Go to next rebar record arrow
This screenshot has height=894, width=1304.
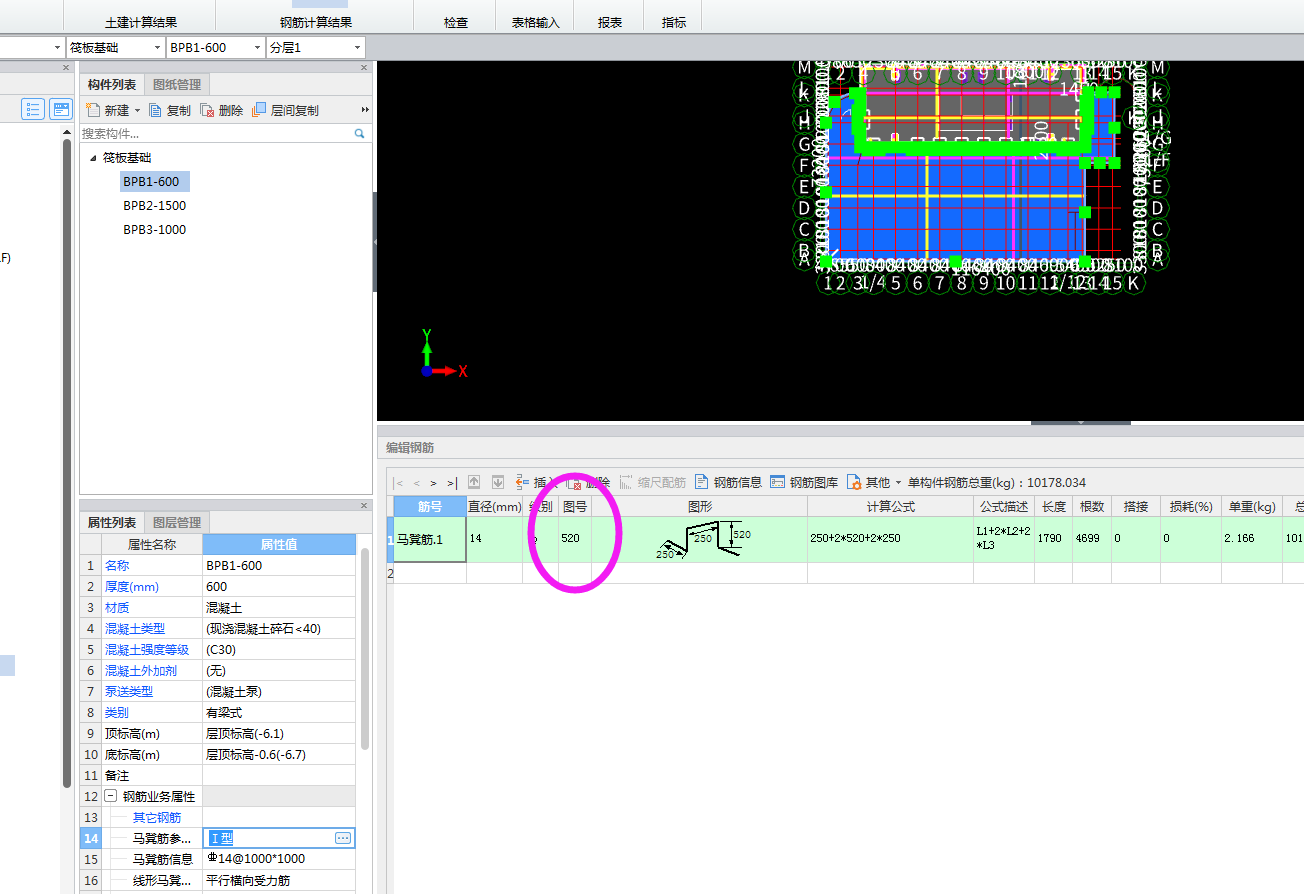(434, 482)
